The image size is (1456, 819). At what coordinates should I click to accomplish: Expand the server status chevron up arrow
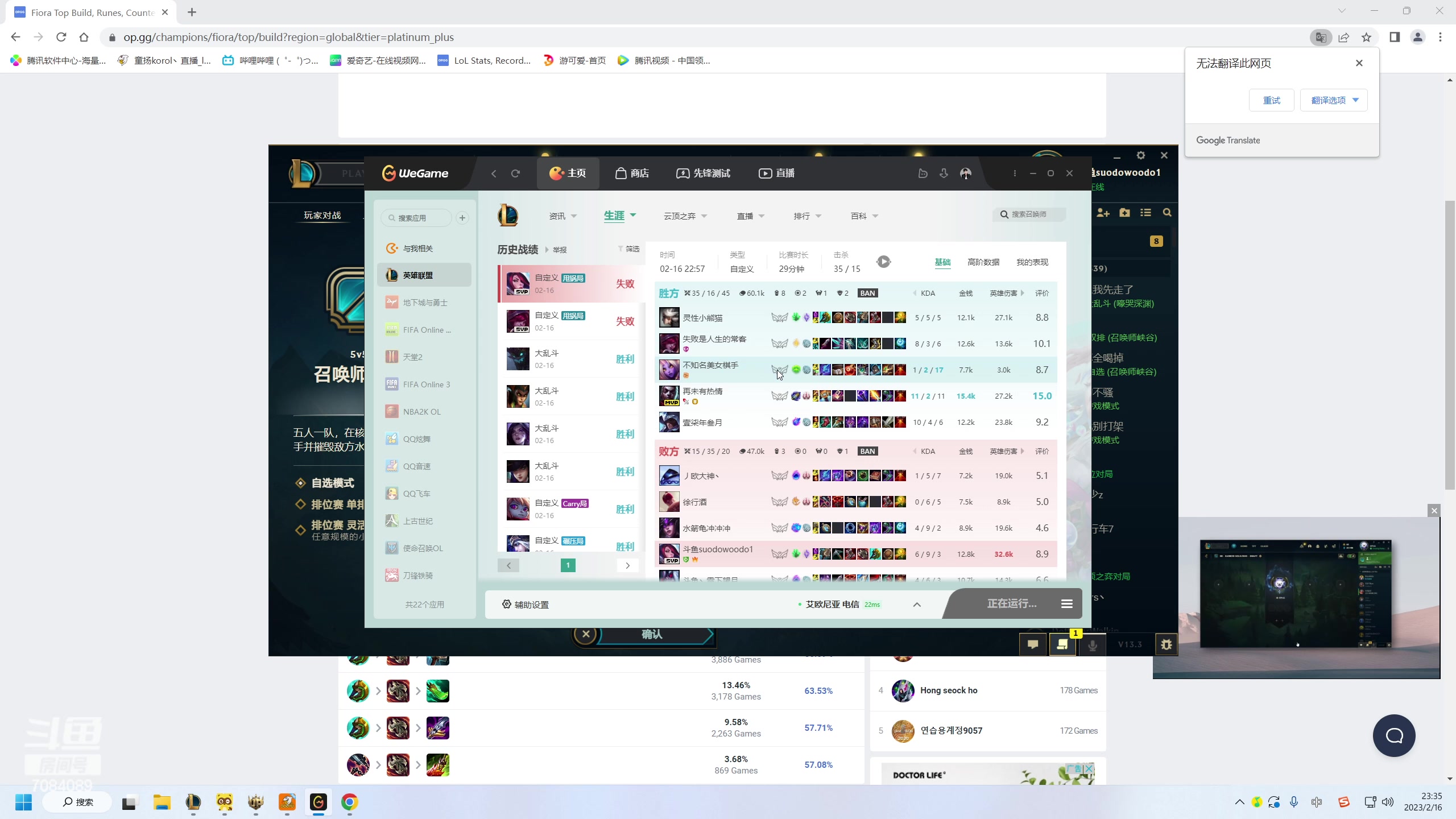(917, 605)
